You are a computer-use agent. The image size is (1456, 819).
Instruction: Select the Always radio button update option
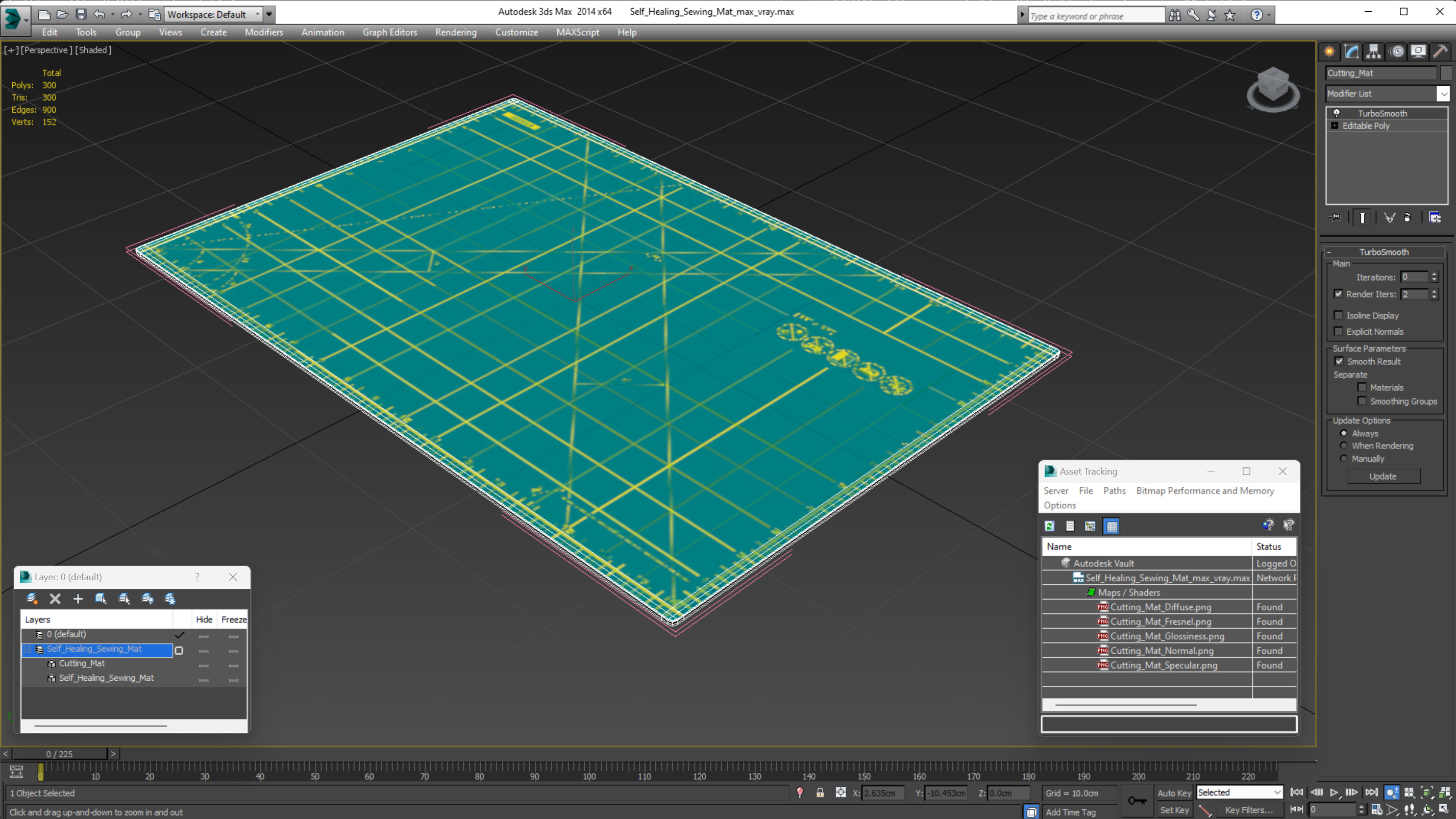tap(1343, 433)
